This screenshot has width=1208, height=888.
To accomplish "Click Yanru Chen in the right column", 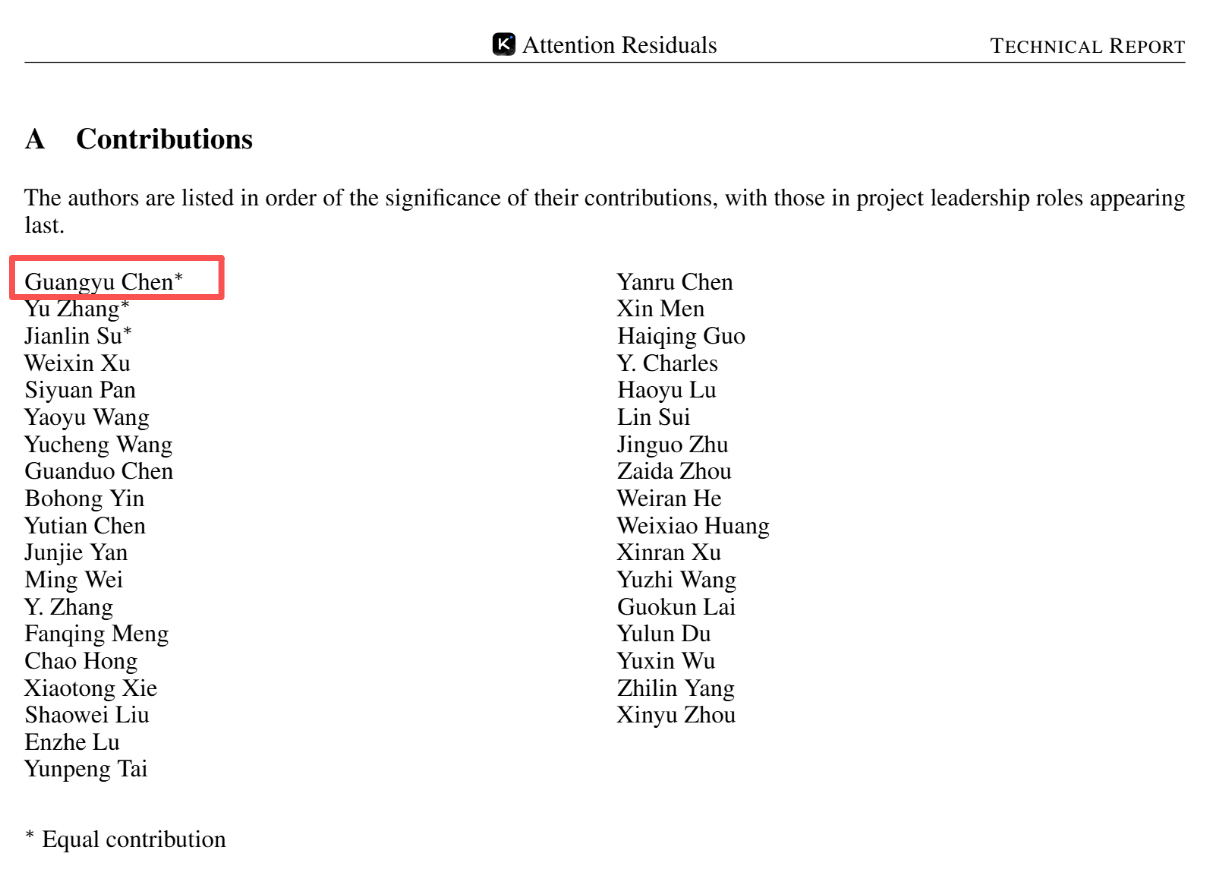I will point(675,282).
